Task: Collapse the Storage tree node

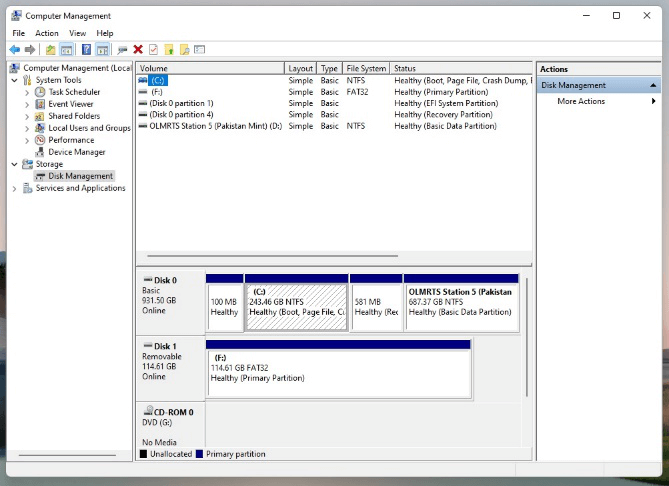Action: tap(15, 164)
